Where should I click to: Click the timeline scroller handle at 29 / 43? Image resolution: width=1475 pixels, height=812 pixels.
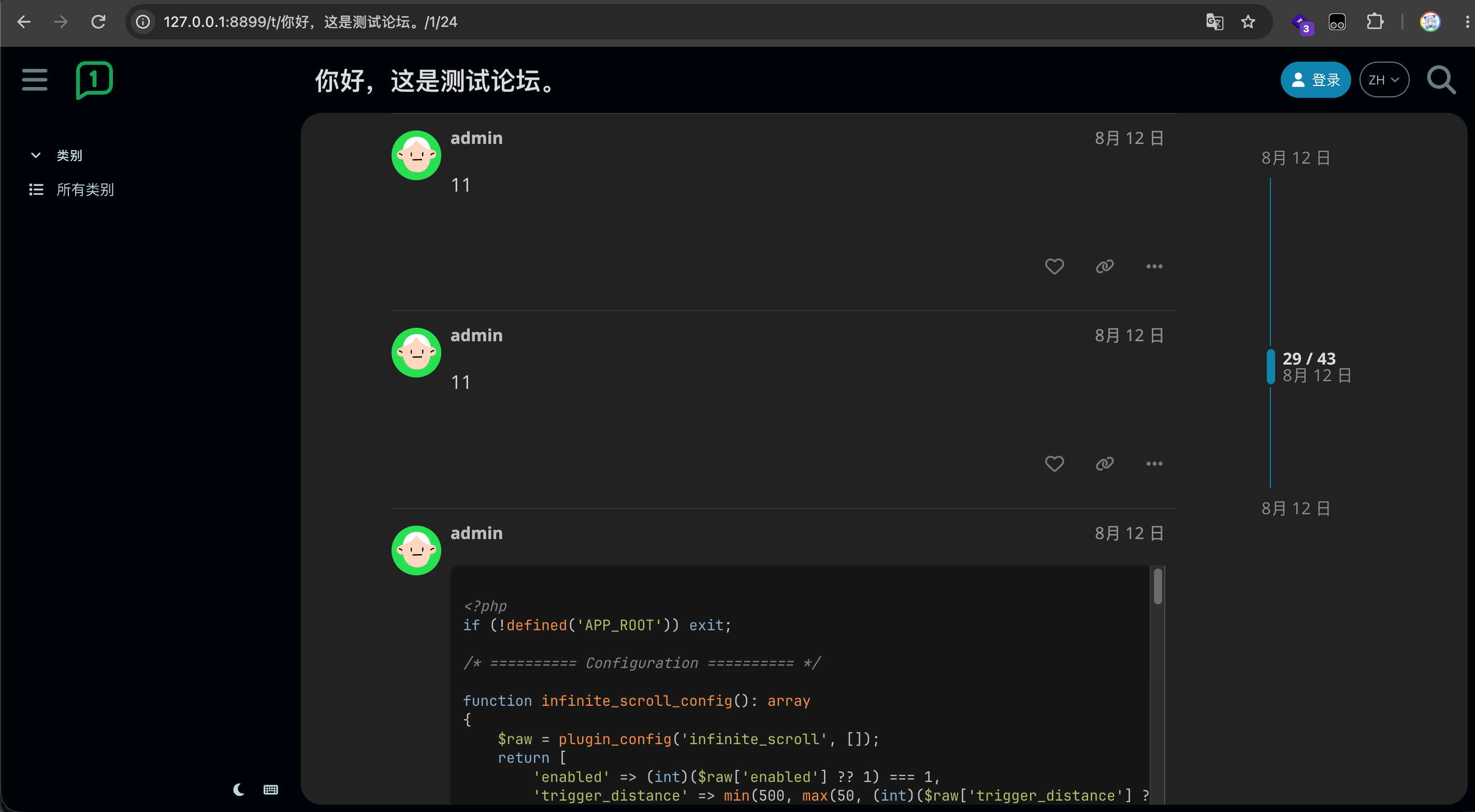pyautogui.click(x=1270, y=367)
